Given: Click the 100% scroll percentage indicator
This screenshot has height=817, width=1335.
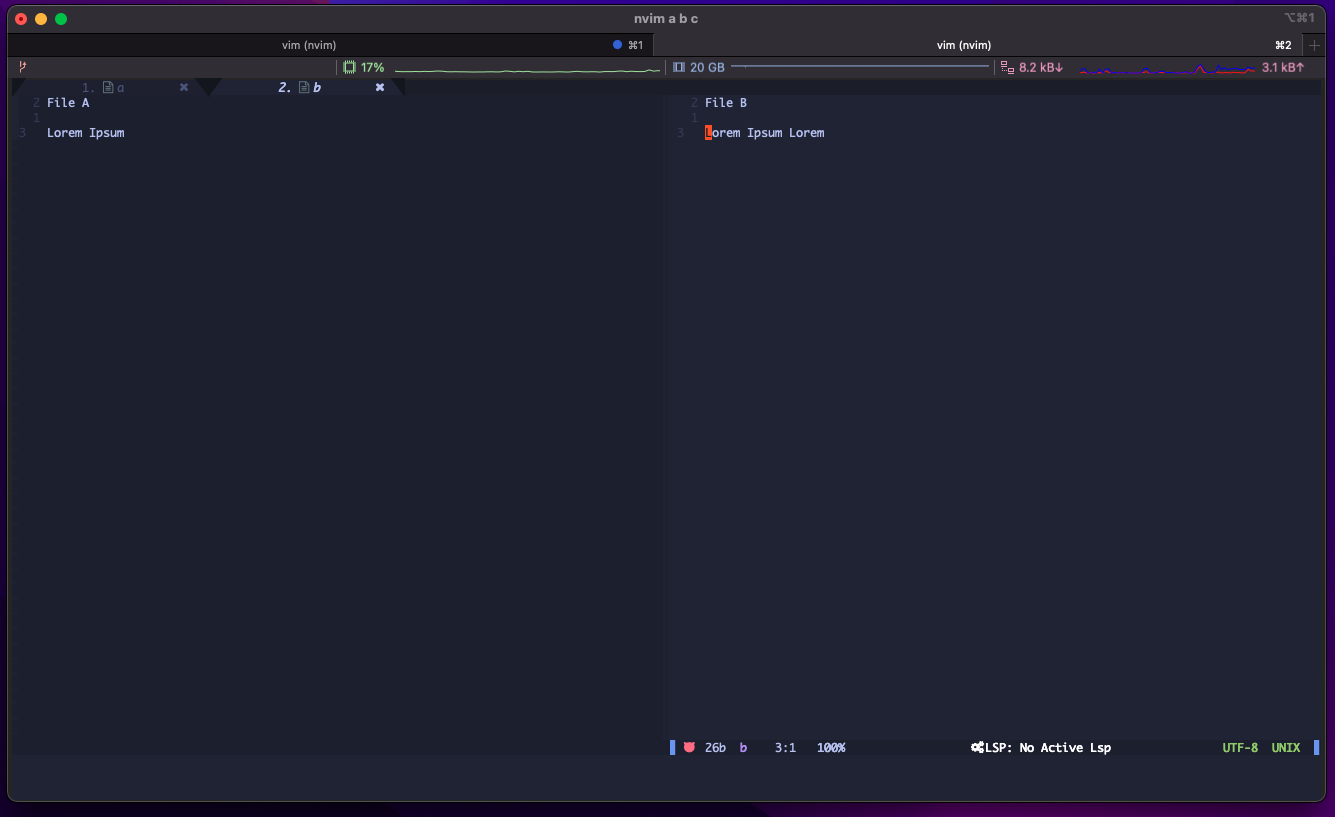Looking at the screenshot, I should point(831,748).
